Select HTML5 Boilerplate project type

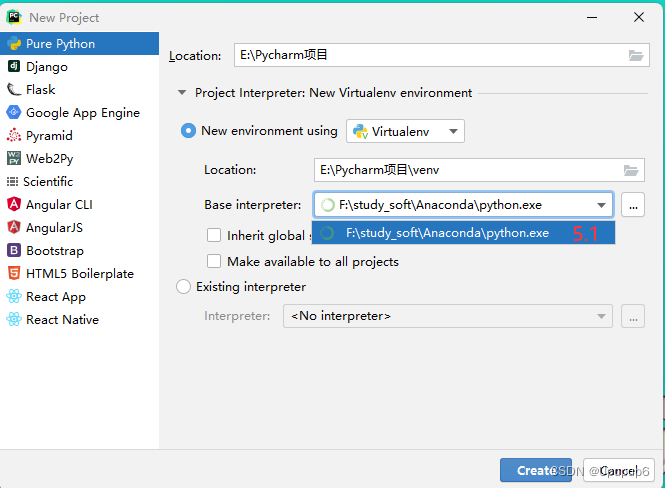click(x=79, y=273)
